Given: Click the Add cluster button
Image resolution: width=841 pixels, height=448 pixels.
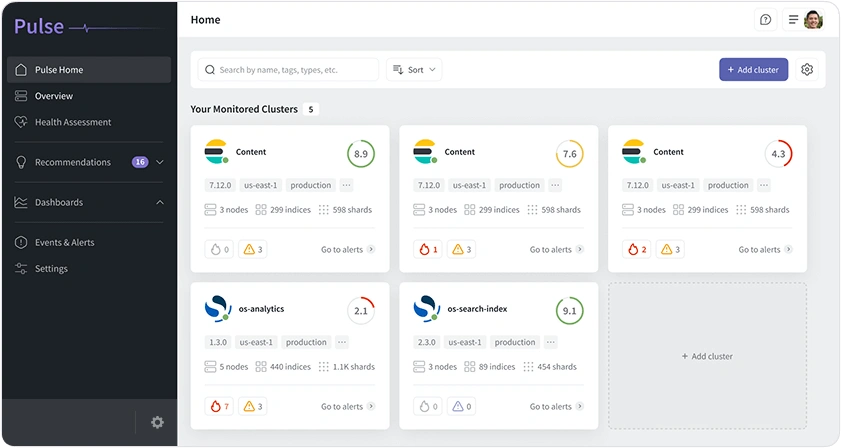Looking at the screenshot, I should pos(753,70).
